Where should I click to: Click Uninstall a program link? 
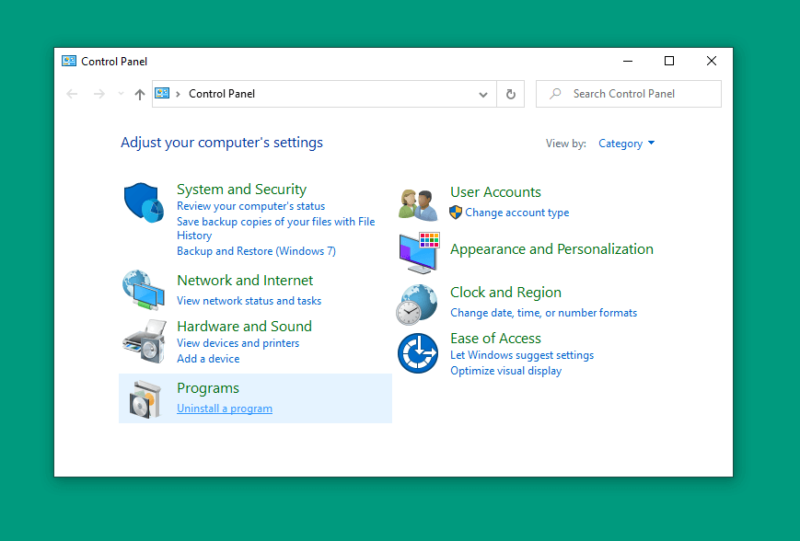click(x=224, y=408)
